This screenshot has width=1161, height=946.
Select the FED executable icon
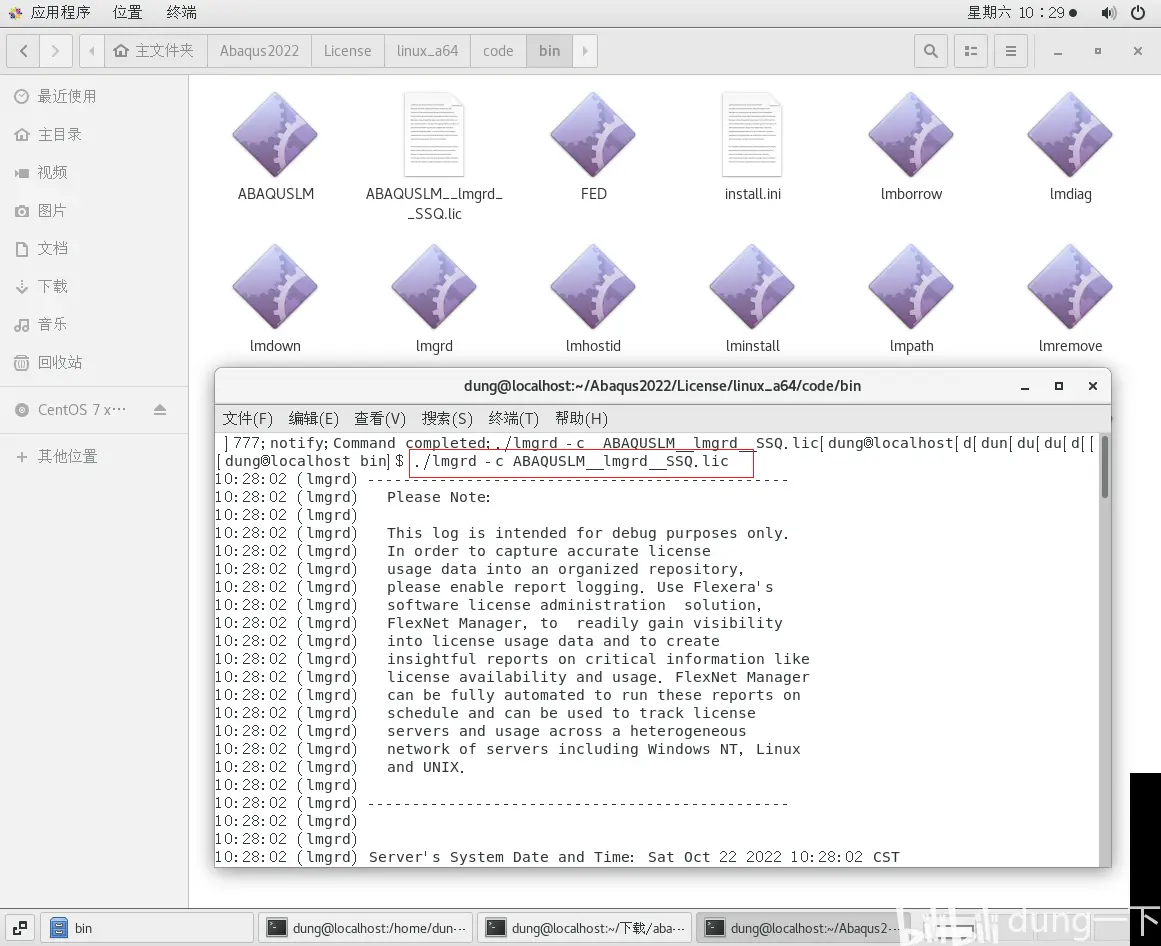click(x=593, y=135)
